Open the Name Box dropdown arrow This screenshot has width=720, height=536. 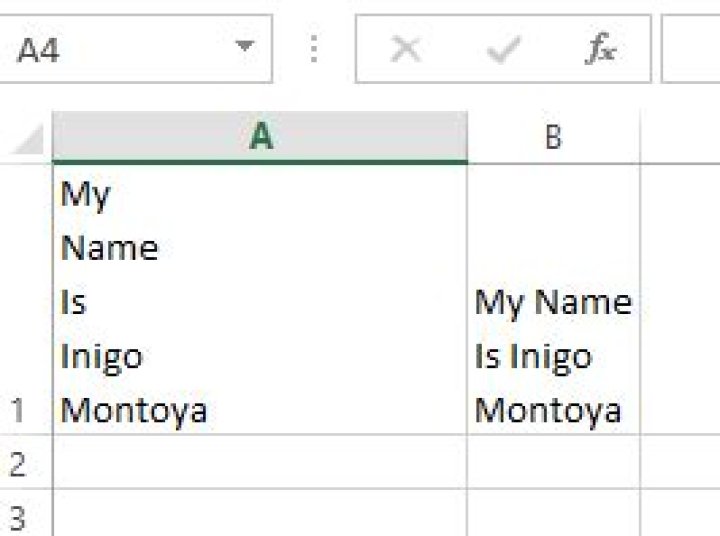[244, 46]
